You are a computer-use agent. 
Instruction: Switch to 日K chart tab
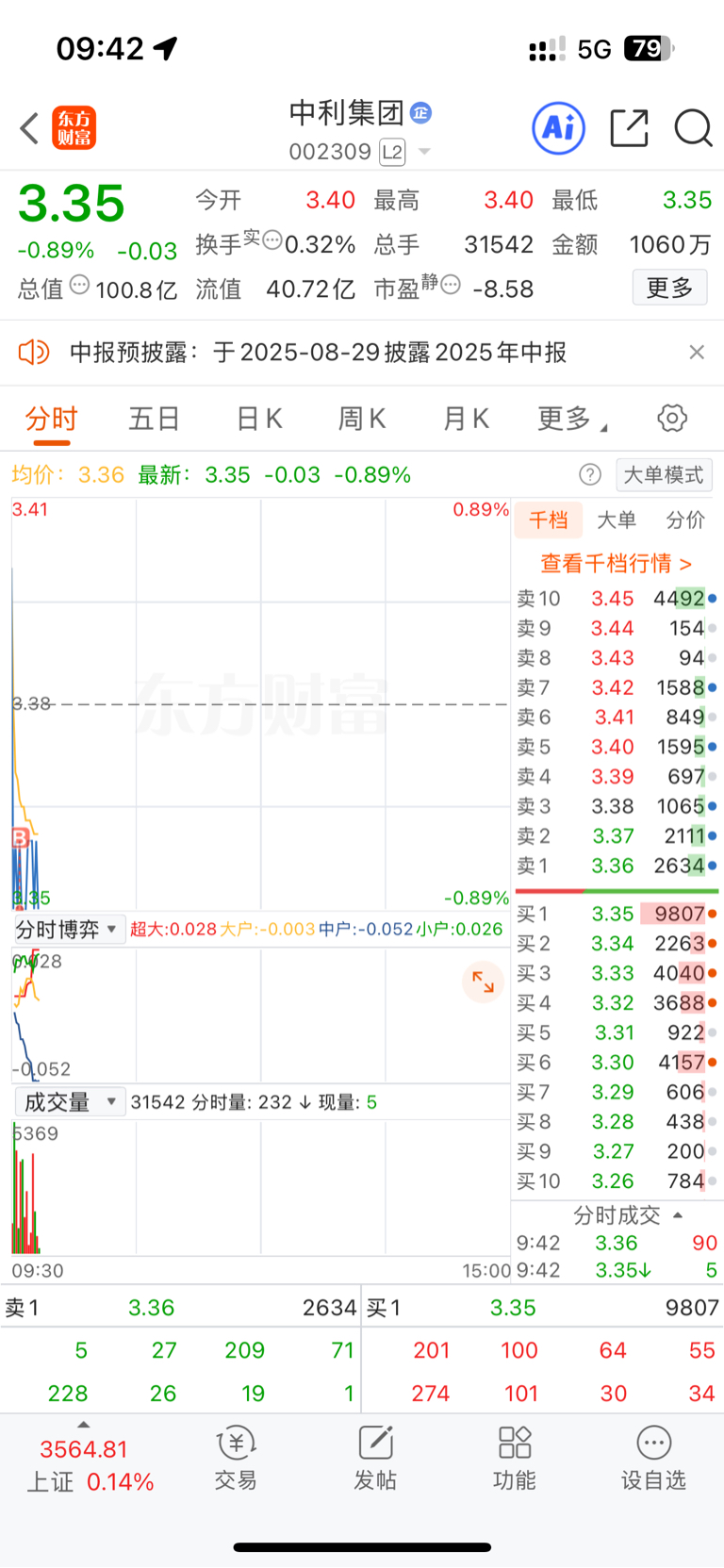[x=259, y=419]
